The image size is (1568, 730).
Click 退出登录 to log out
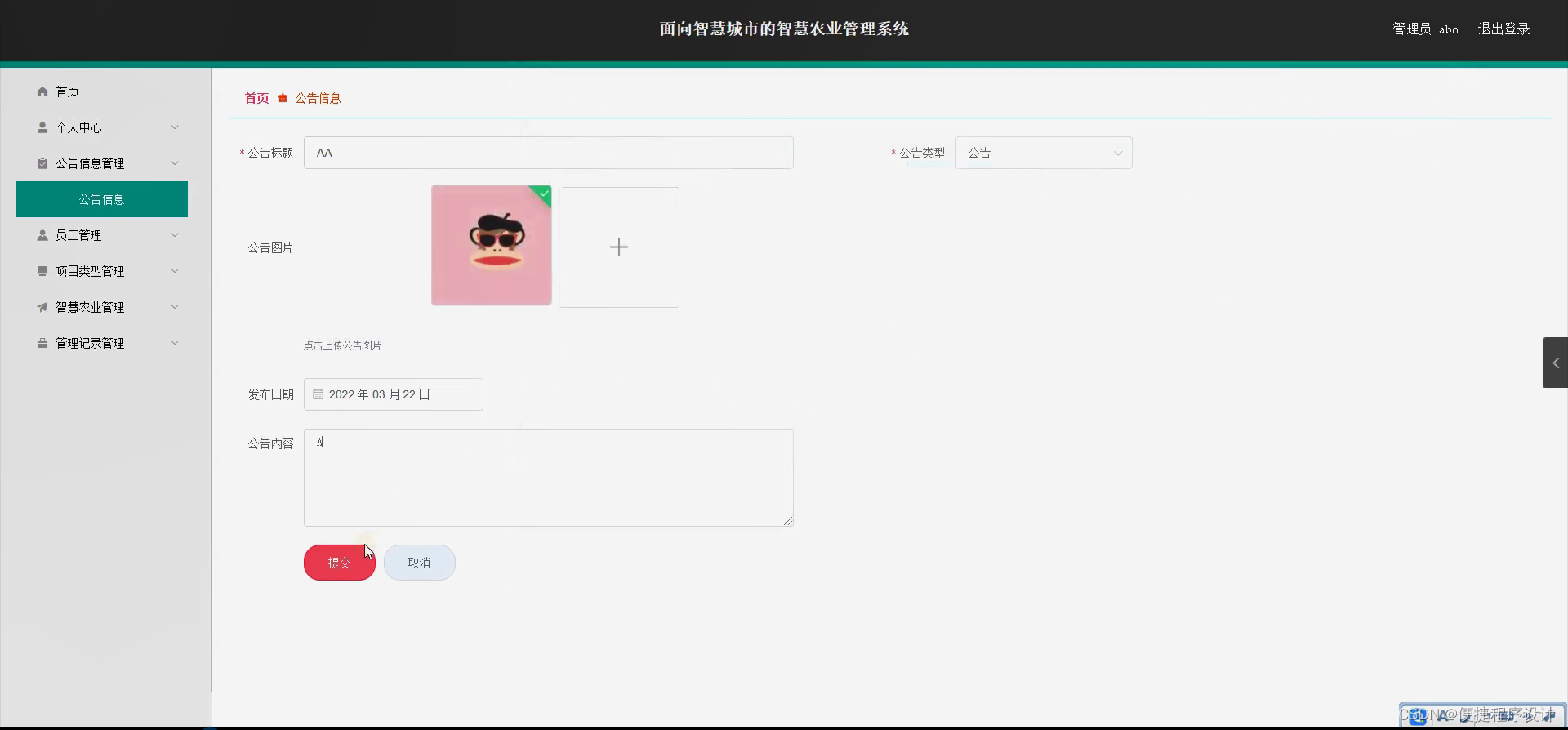[x=1503, y=29]
